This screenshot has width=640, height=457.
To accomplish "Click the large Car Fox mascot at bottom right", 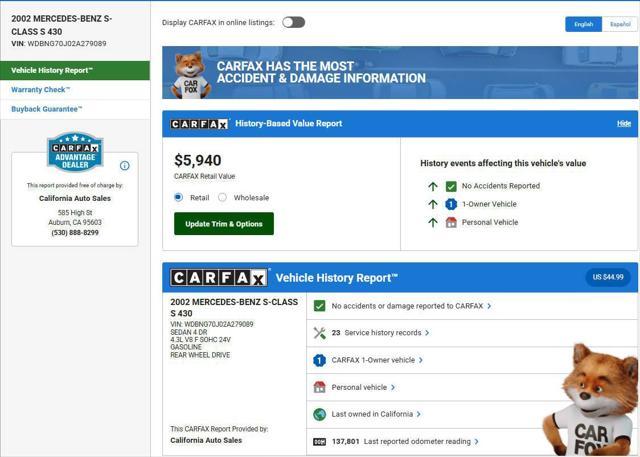I will tap(591, 400).
